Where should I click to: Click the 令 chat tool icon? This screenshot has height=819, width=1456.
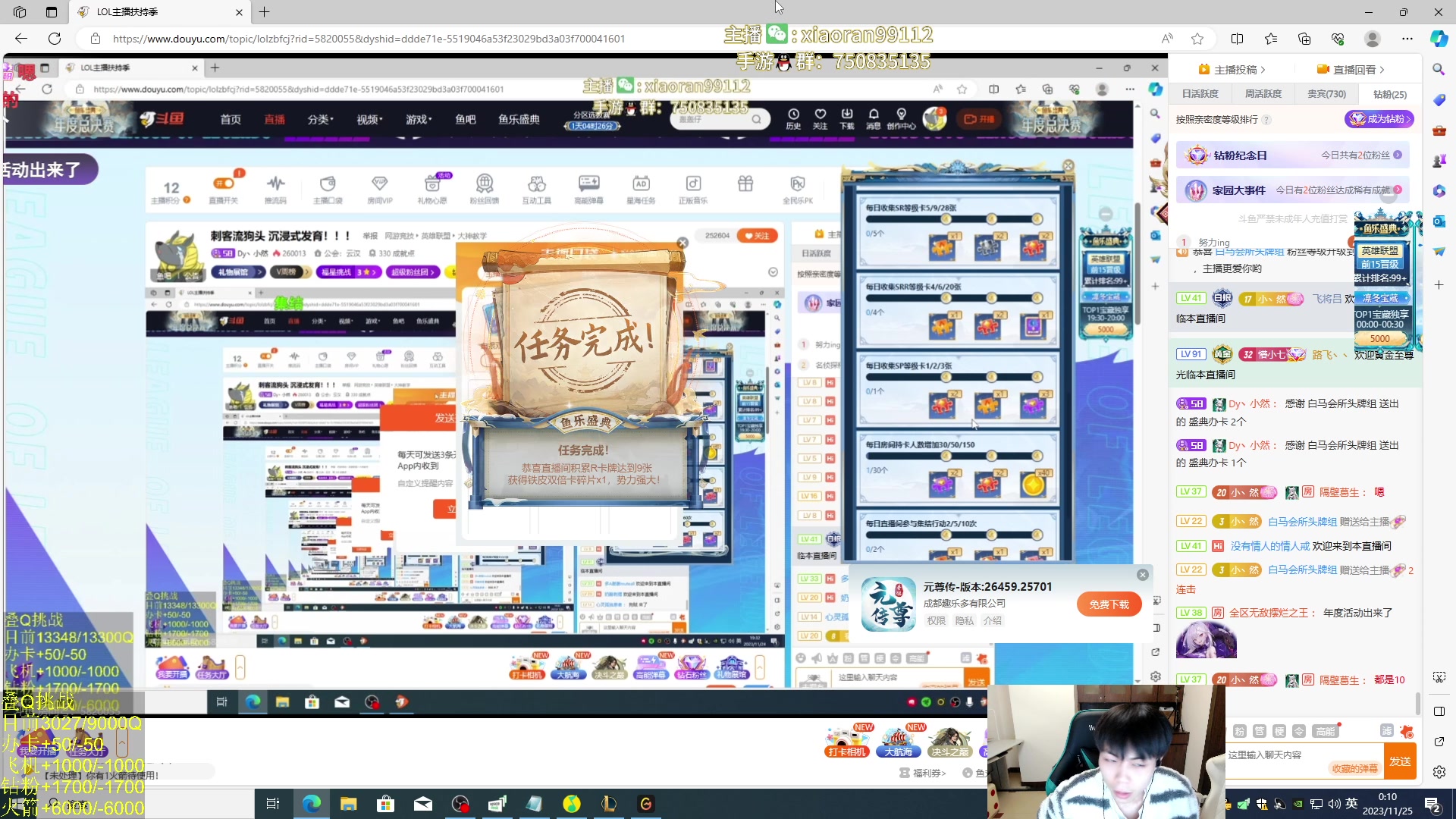[x=1299, y=731]
